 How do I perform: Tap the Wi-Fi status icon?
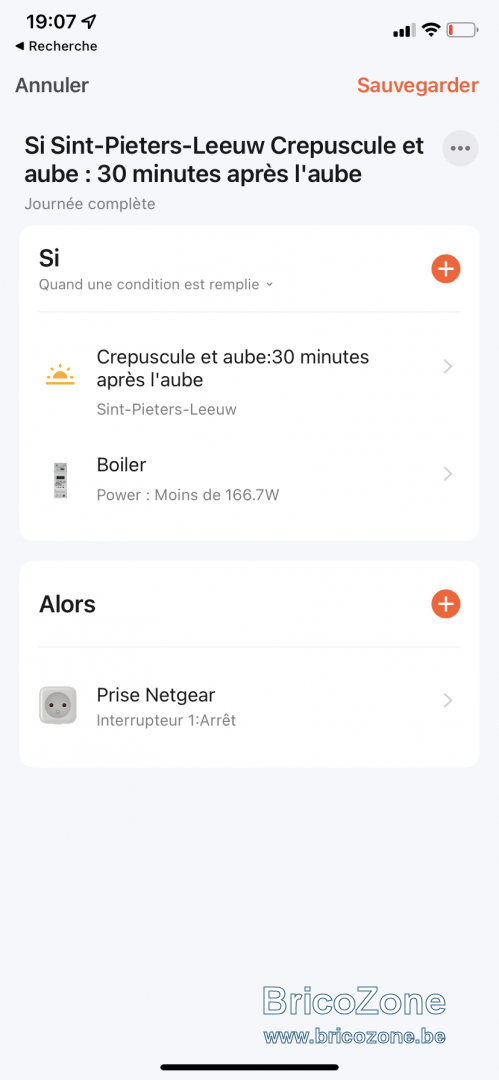(x=431, y=30)
